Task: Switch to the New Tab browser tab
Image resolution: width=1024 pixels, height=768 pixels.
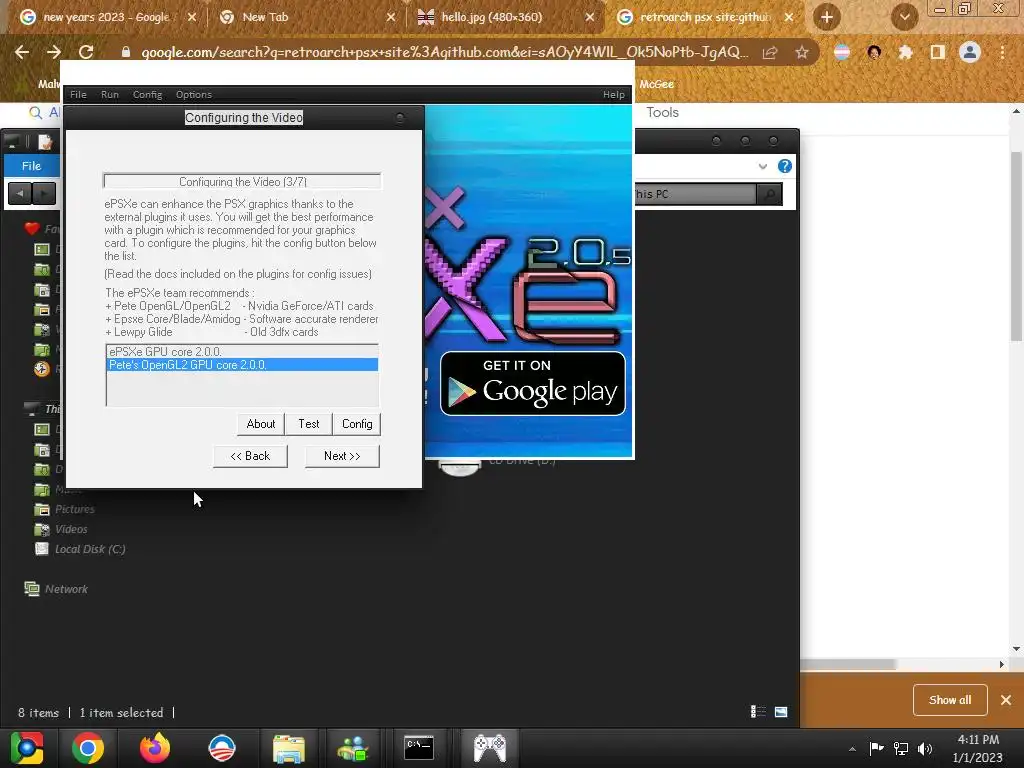Action: [307, 17]
